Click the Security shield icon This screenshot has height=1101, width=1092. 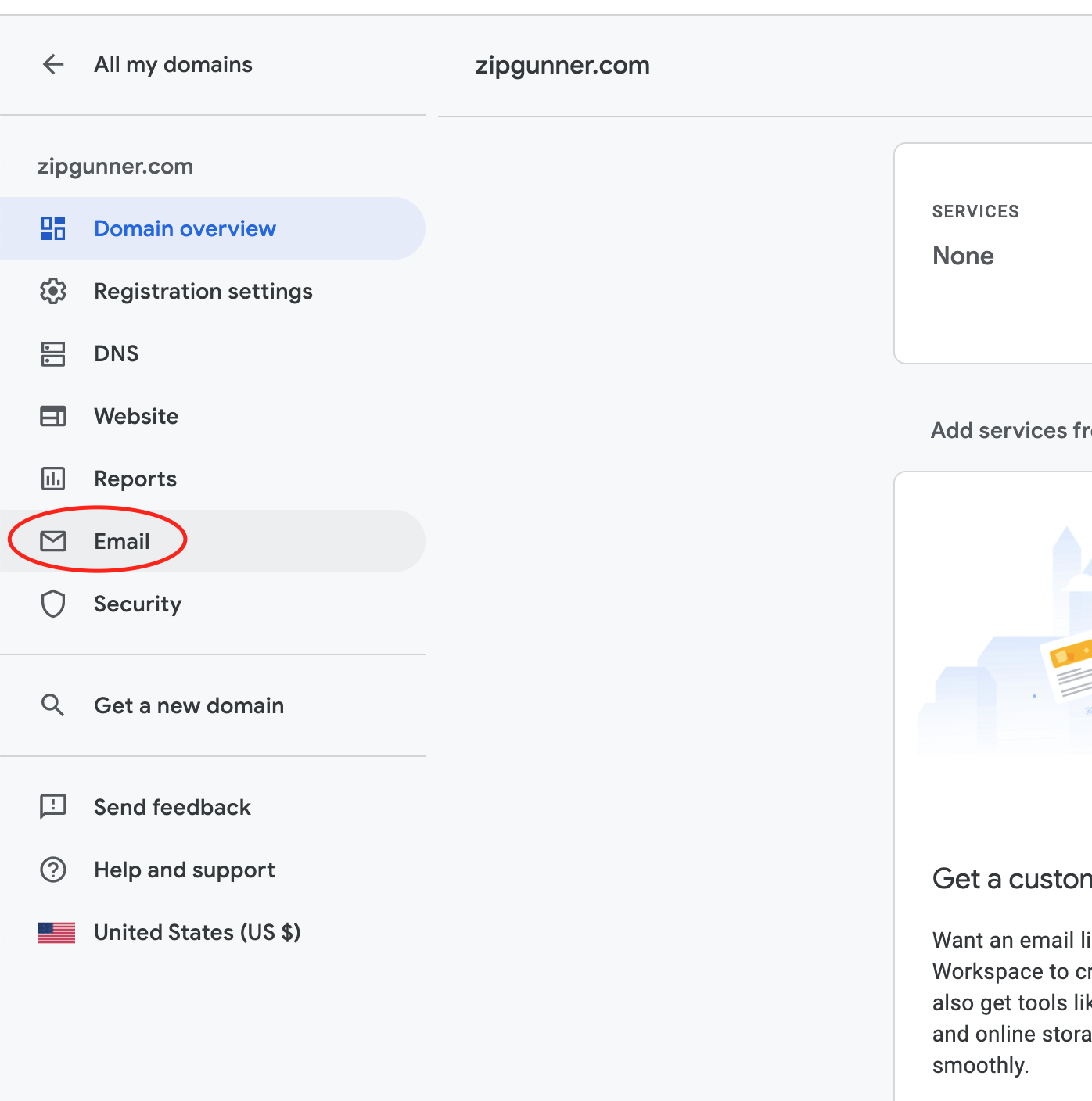[53, 604]
